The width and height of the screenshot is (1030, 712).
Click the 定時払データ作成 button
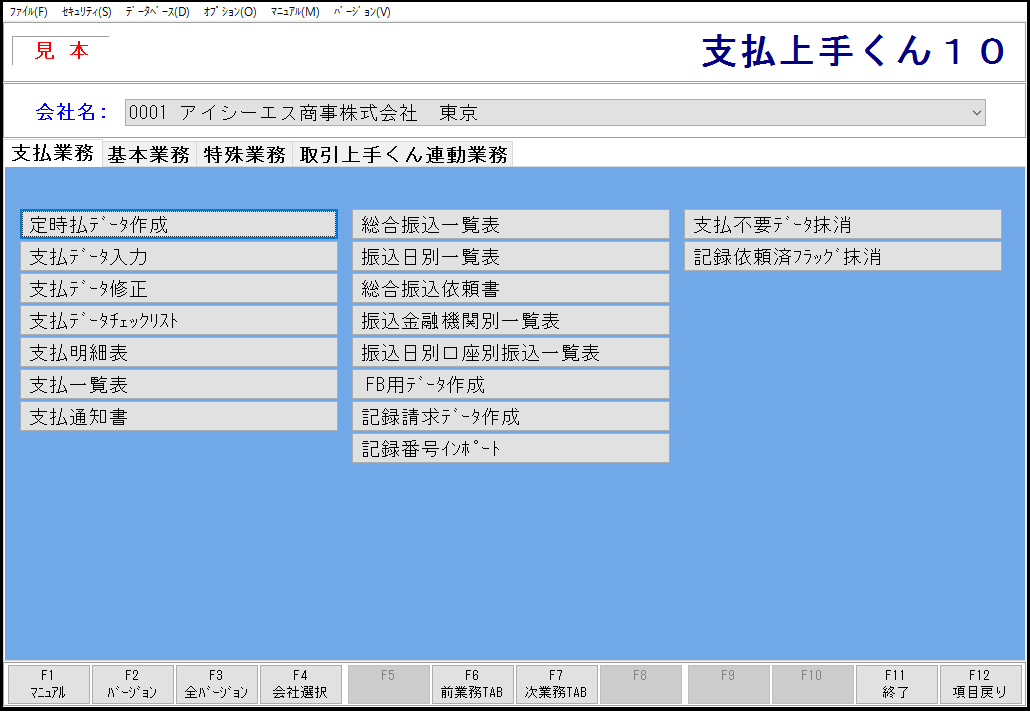click(x=179, y=225)
